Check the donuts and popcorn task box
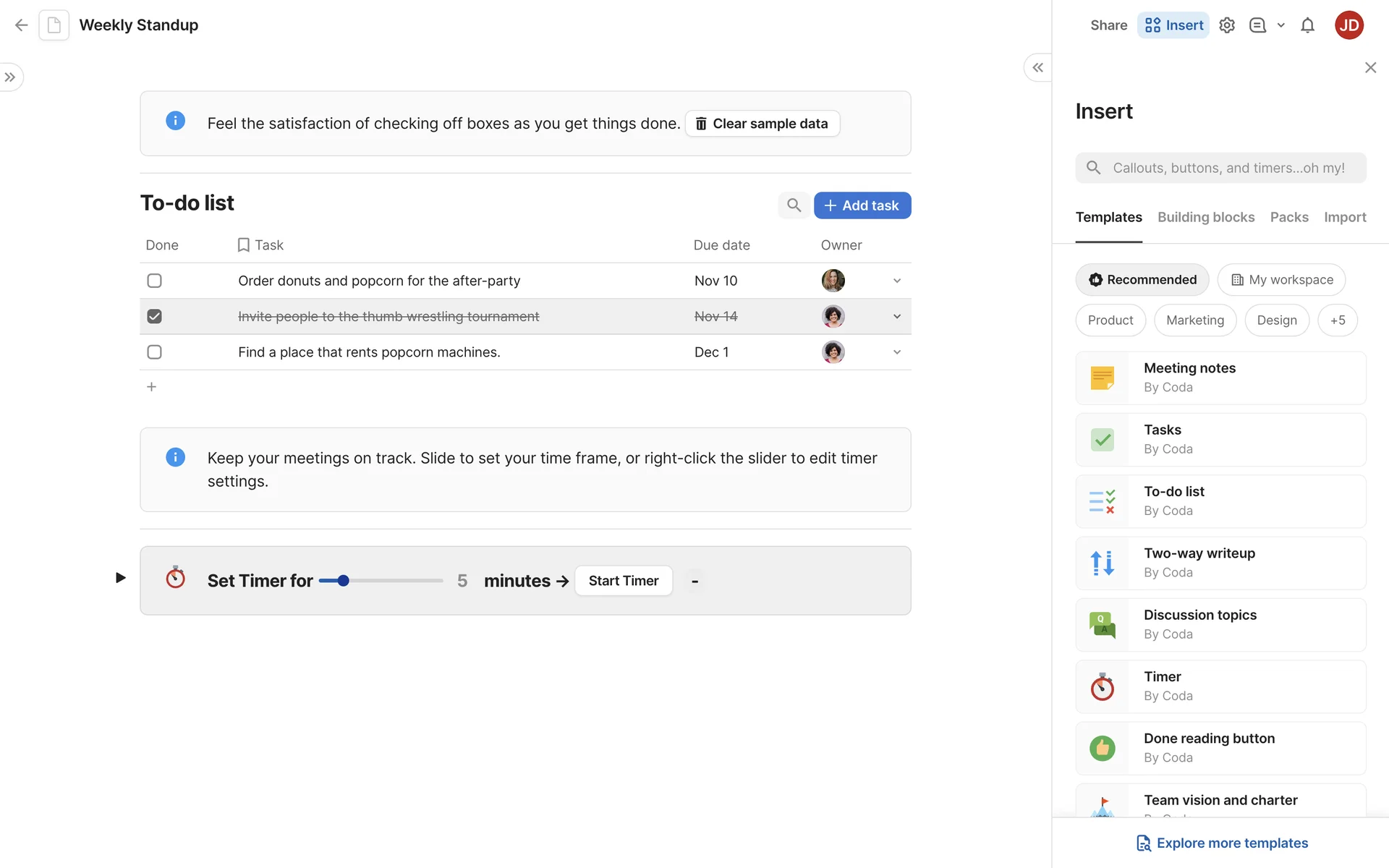The height and width of the screenshot is (868, 1389). (x=154, y=281)
